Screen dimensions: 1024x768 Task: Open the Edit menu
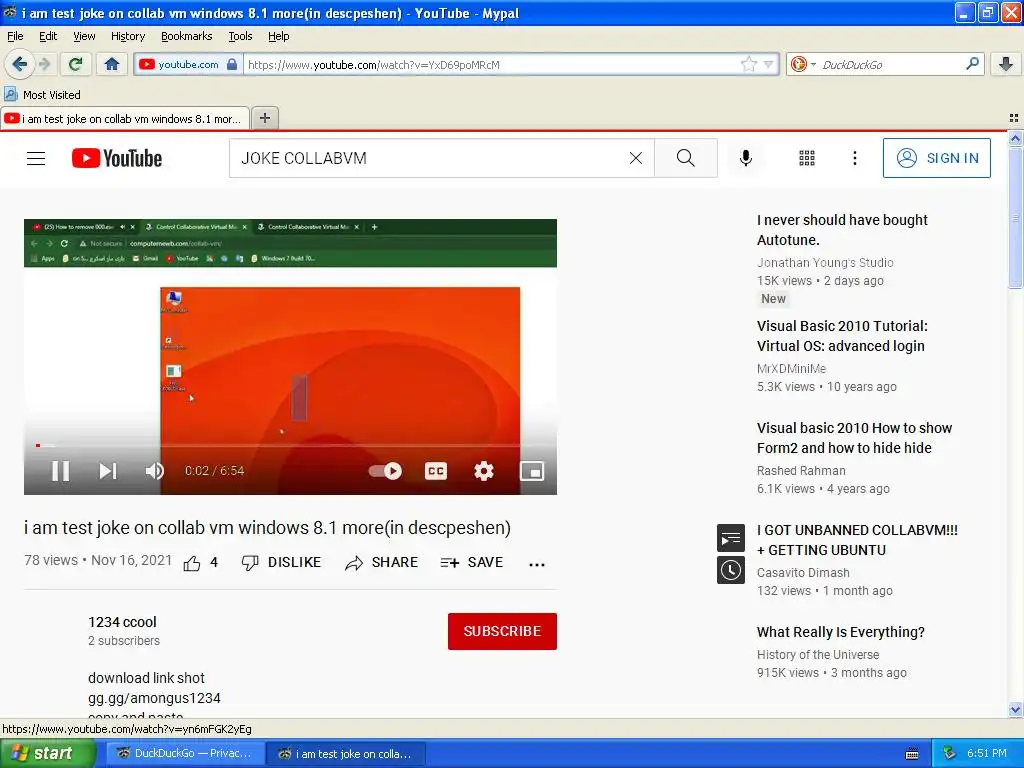[x=48, y=36]
